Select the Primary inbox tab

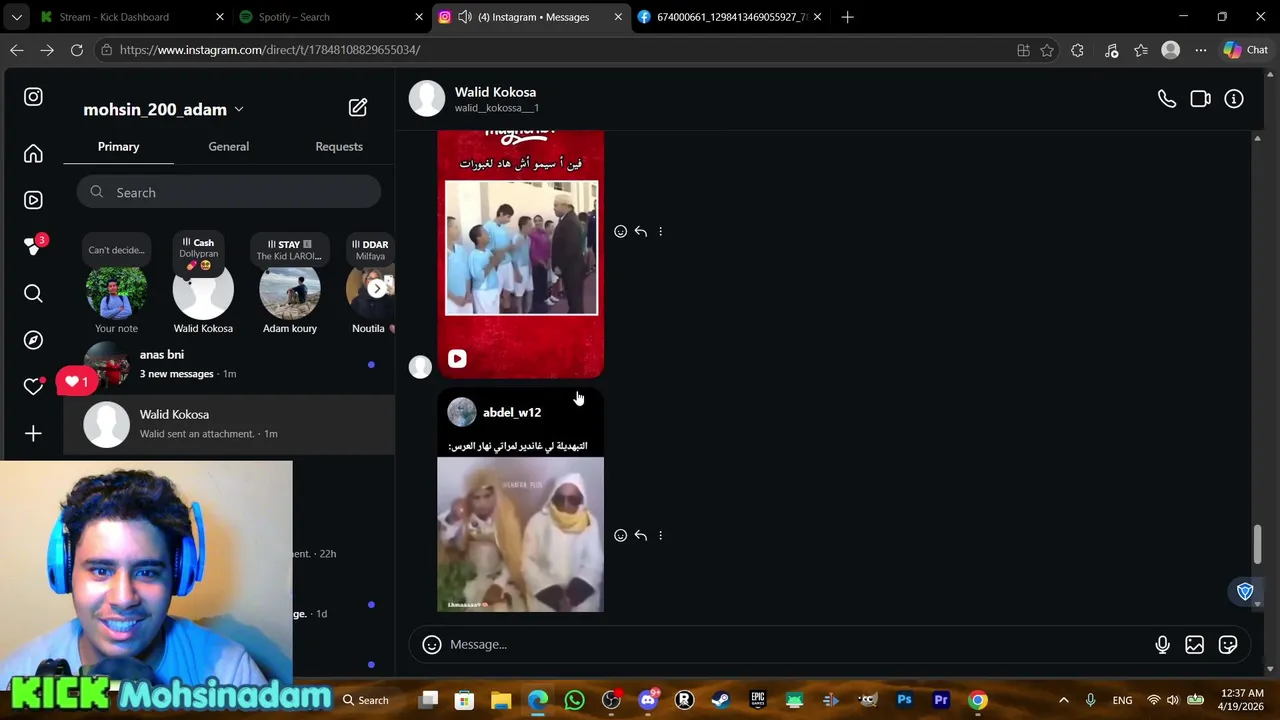click(118, 146)
